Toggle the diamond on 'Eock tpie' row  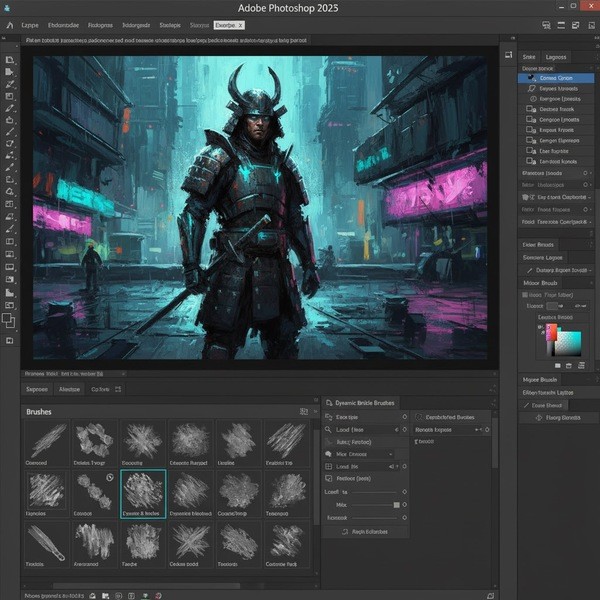click(404, 417)
